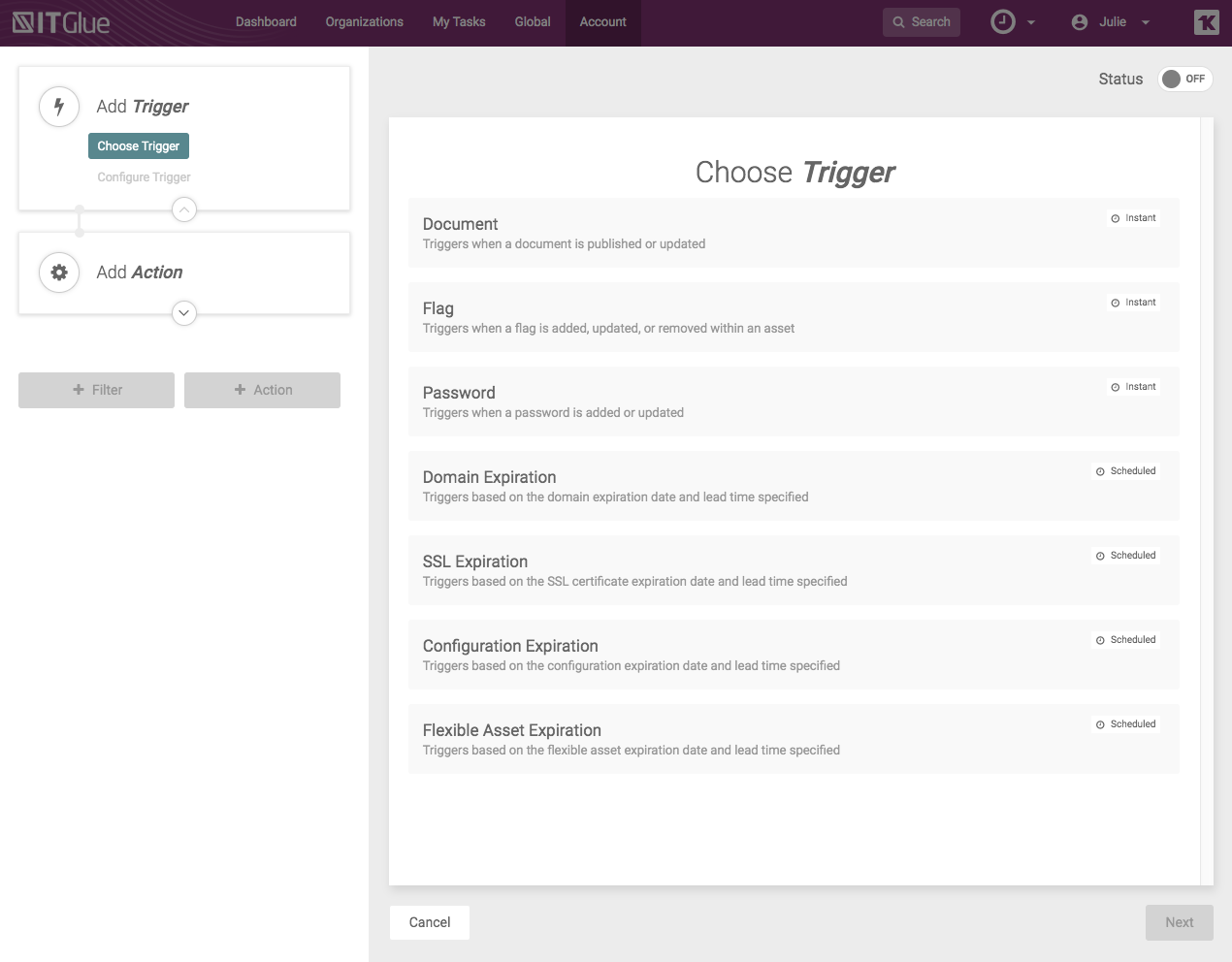
Task: Click the gear icon beside Add Action
Action: [59, 273]
